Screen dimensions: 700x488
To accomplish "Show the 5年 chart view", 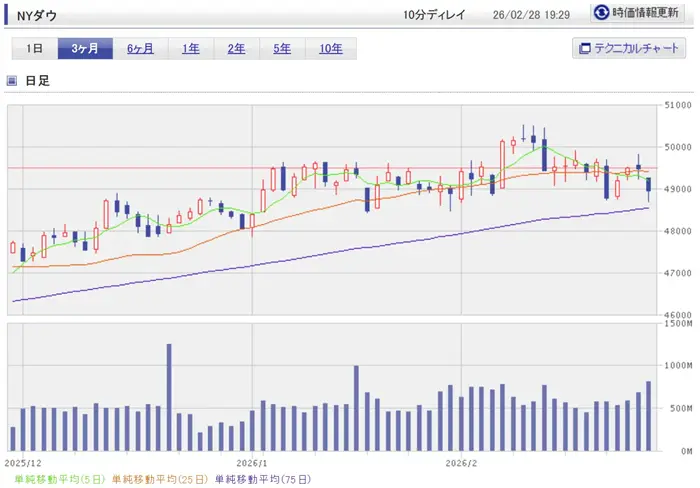I will (x=282, y=48).
